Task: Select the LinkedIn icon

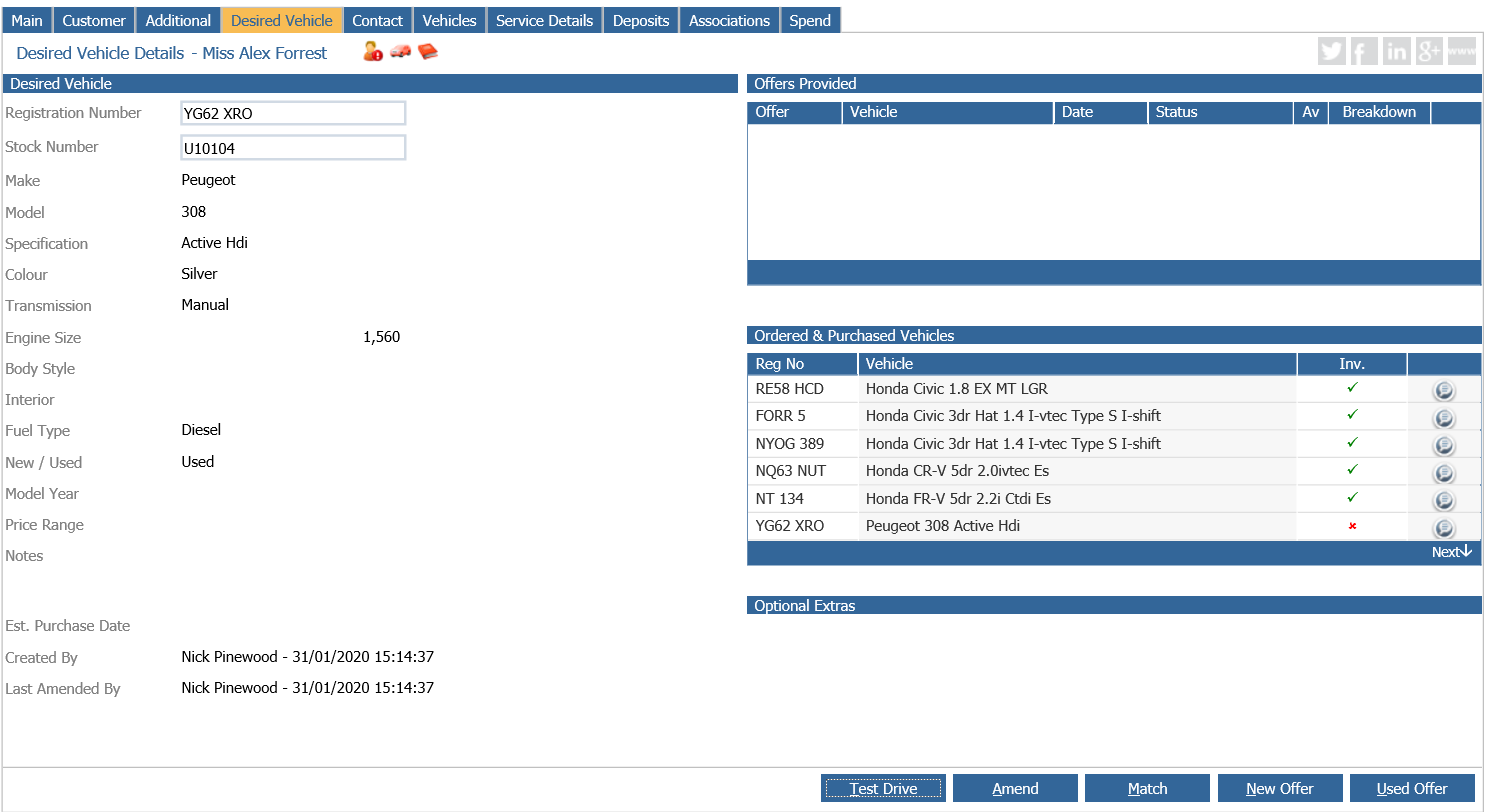Action: (1396, 51)
